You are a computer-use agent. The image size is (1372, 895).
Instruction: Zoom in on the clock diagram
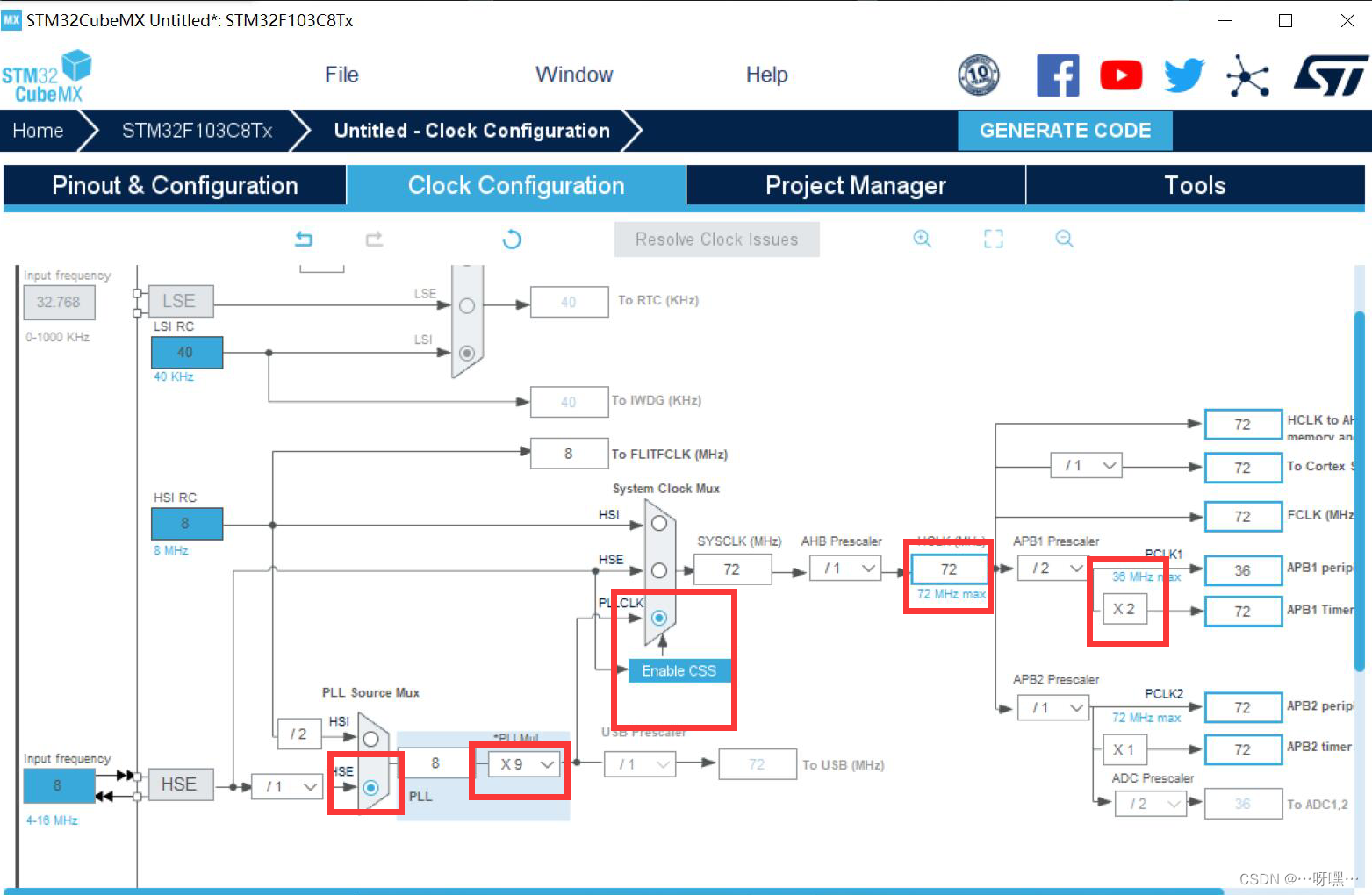[922, 239]
